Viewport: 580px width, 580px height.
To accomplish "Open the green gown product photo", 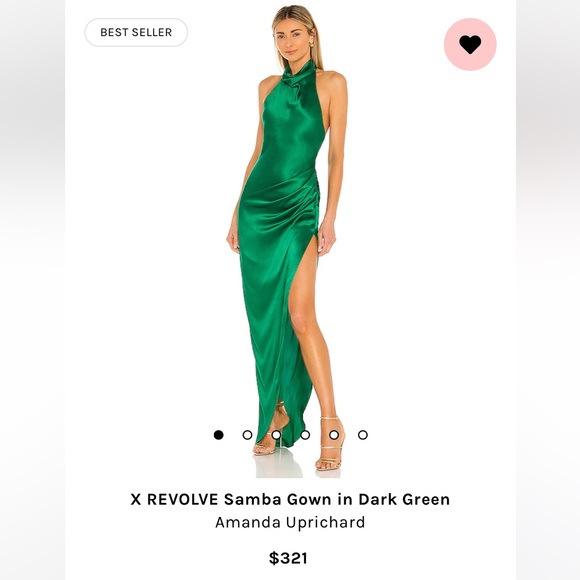I will coord(287,240).
